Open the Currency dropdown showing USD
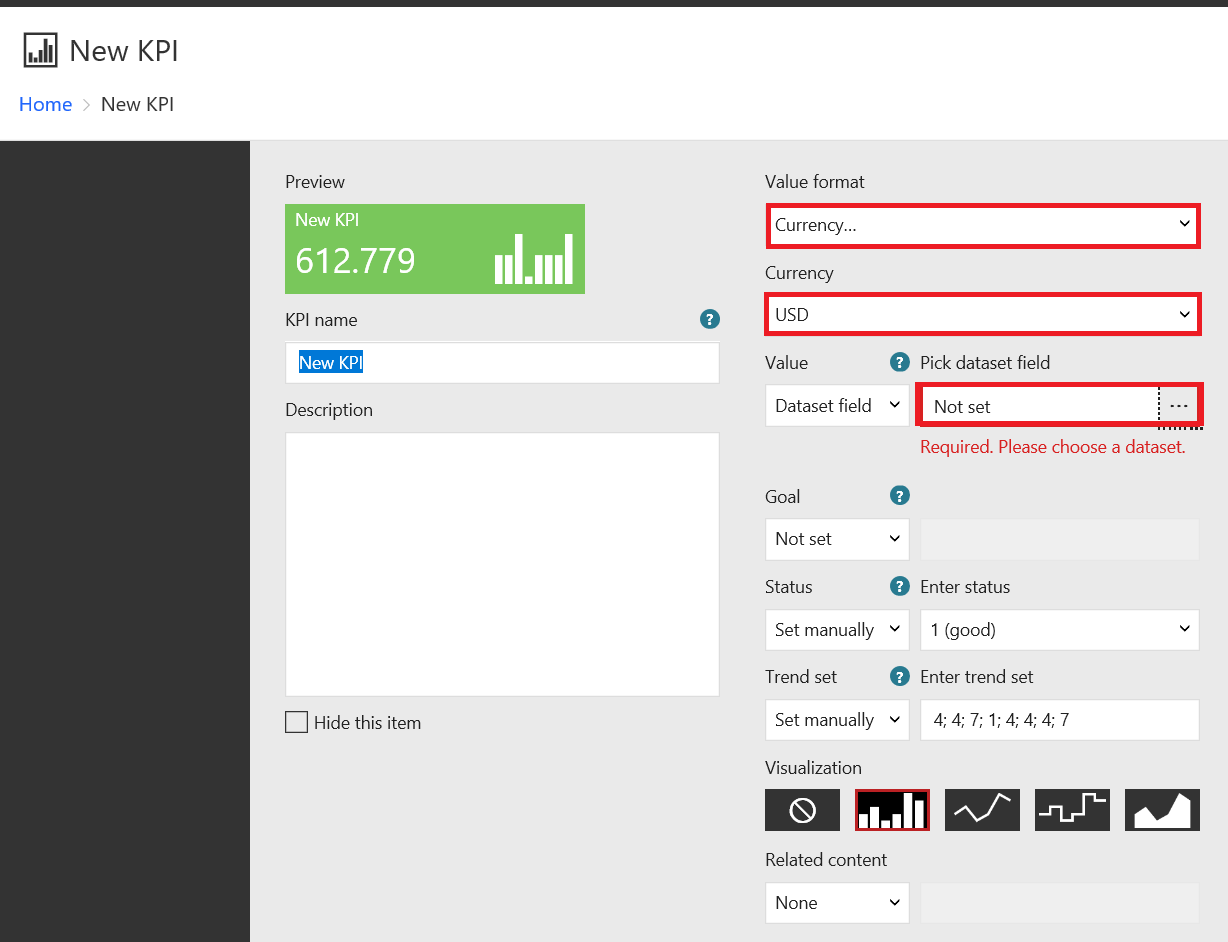The height and width of the screenshot is (942, 1228). click(x=983, y=314)
